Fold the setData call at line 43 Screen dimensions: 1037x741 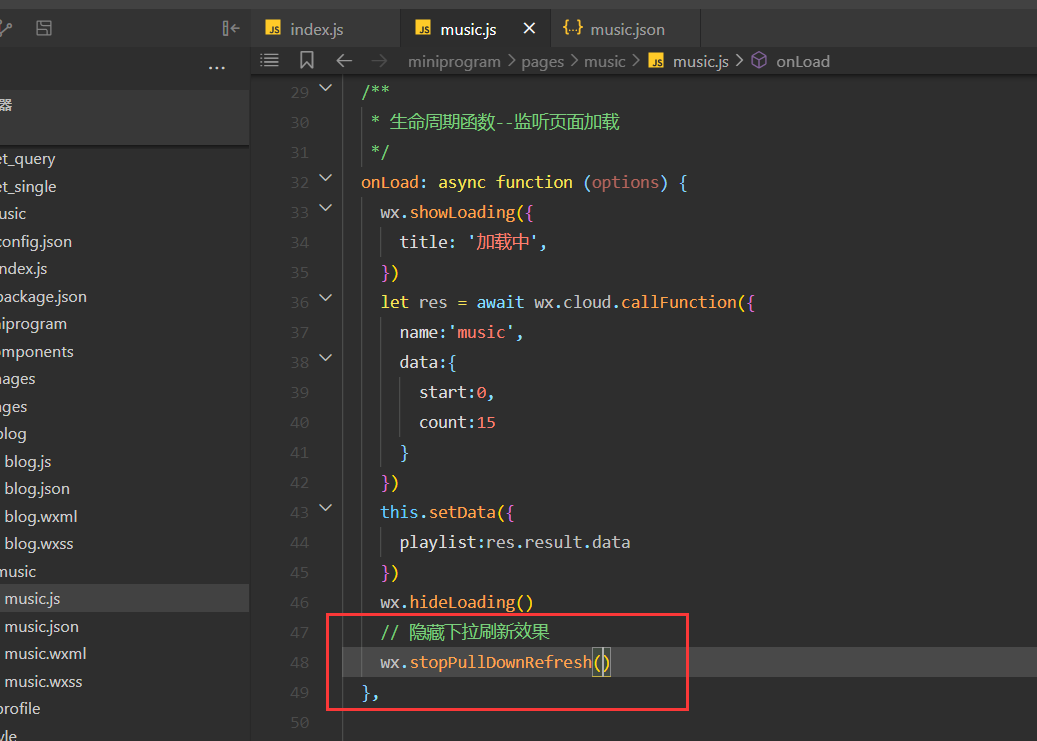[x=325, y=508]
